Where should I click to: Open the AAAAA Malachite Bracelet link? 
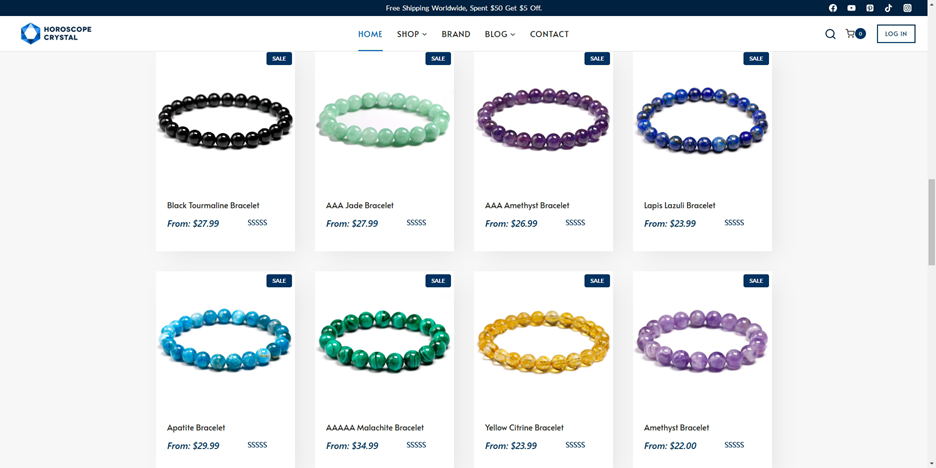[375, 427]
